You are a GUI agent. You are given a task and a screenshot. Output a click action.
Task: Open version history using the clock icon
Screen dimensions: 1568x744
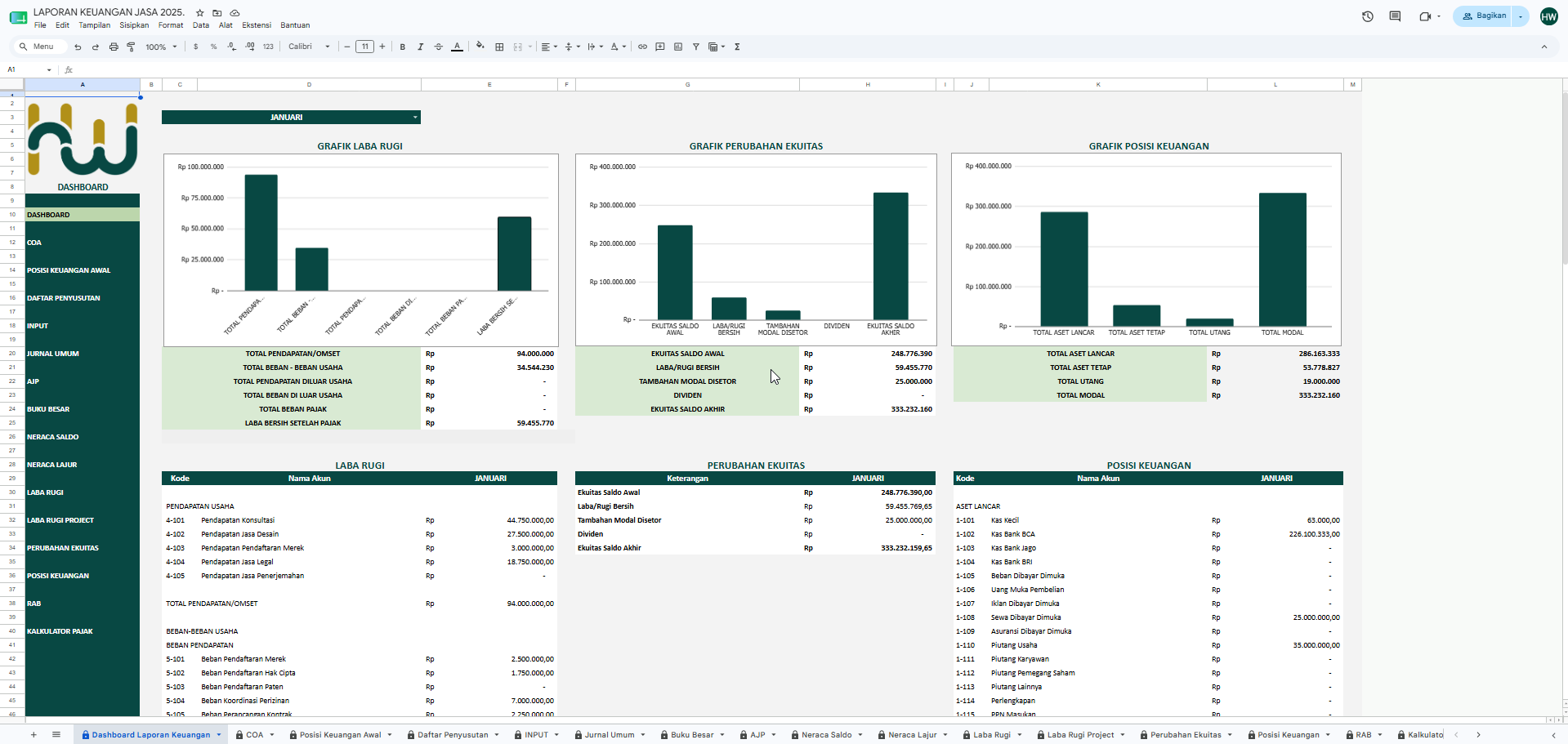[1368, 16]
